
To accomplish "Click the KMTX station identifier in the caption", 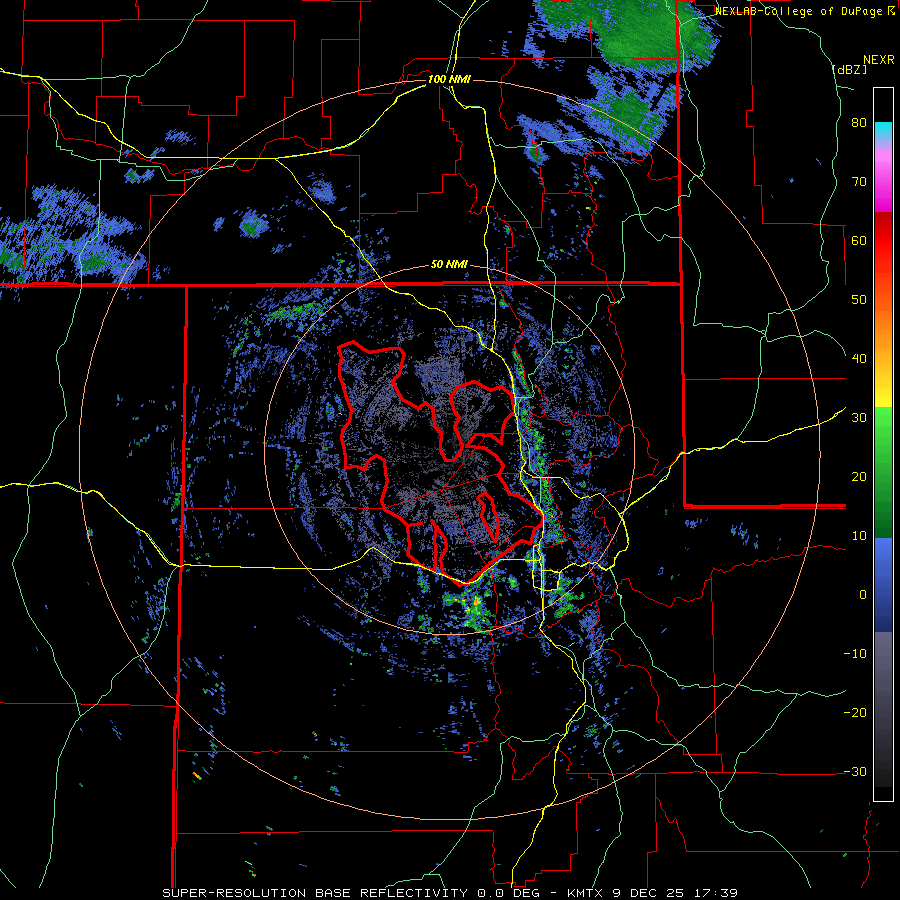I will pyautogui.click(x=587, y=893).
